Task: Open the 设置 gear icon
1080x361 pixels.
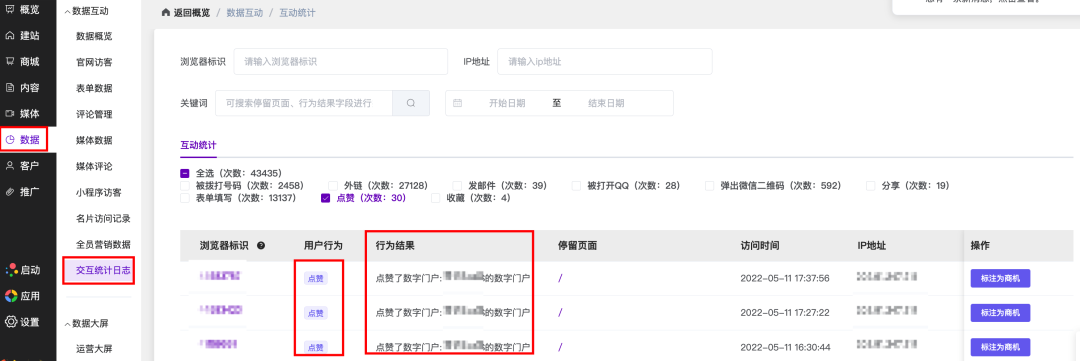Action: (10, 322)
